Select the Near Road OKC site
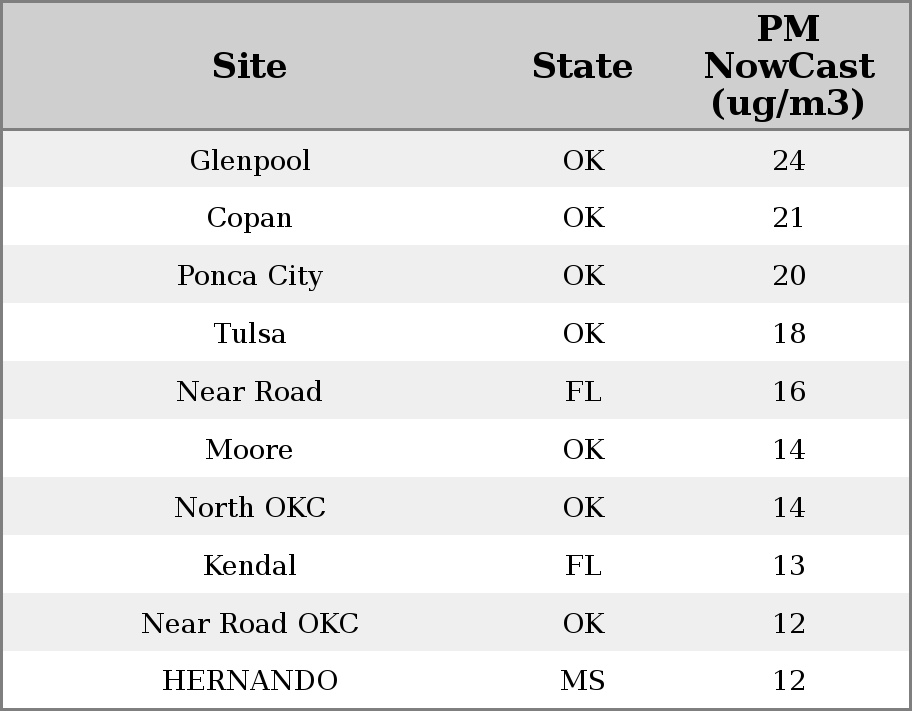Screen dimensions: 912x711 coord(250,624)
